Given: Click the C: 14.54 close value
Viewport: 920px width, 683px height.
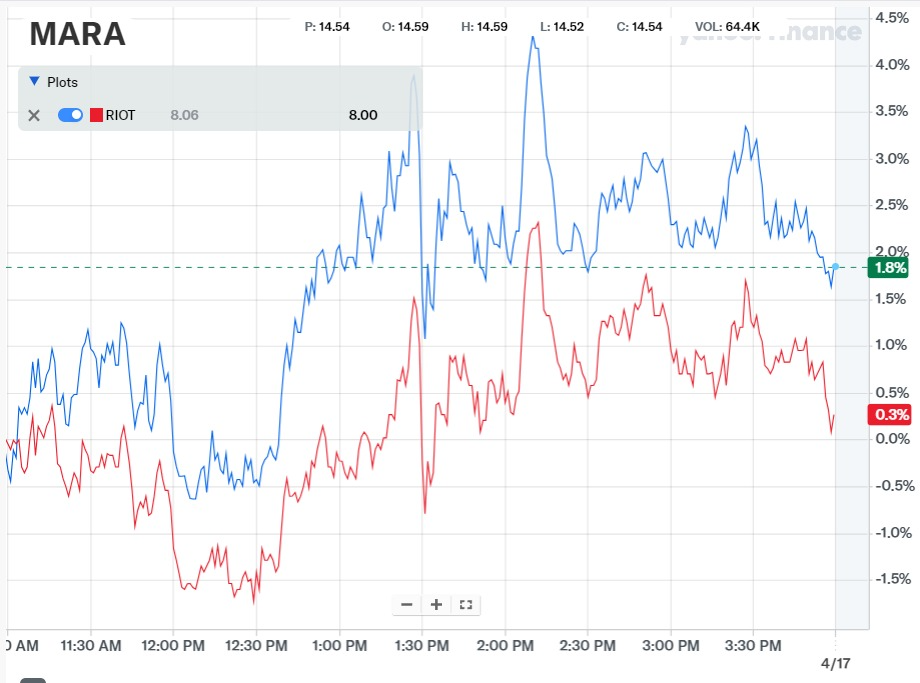Looking at the screenshot, I should click(x=639, y=26).
